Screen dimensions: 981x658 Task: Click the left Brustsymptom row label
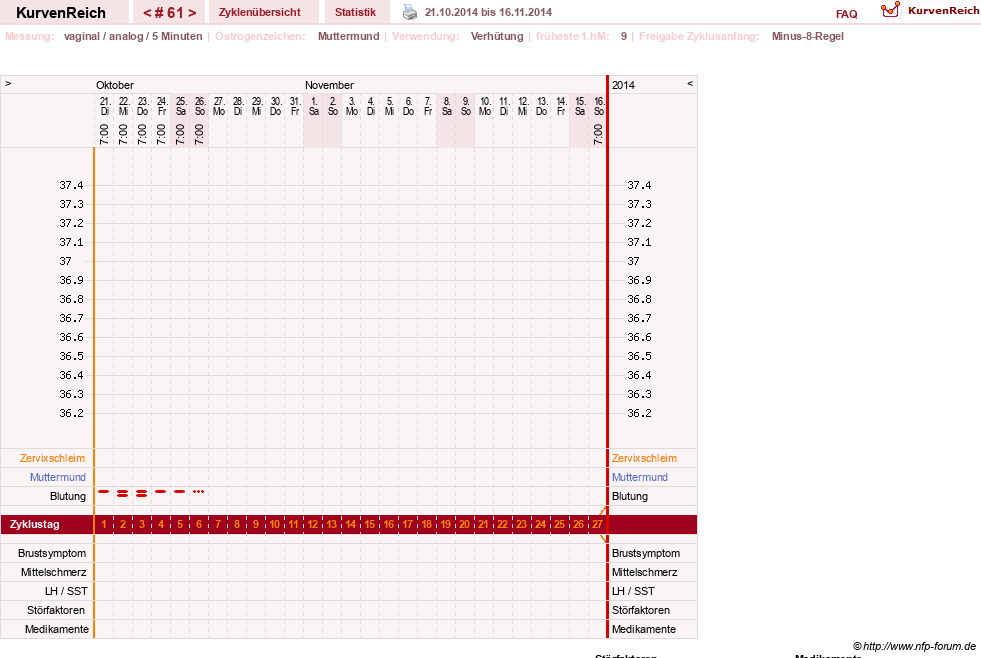[52, 554]
